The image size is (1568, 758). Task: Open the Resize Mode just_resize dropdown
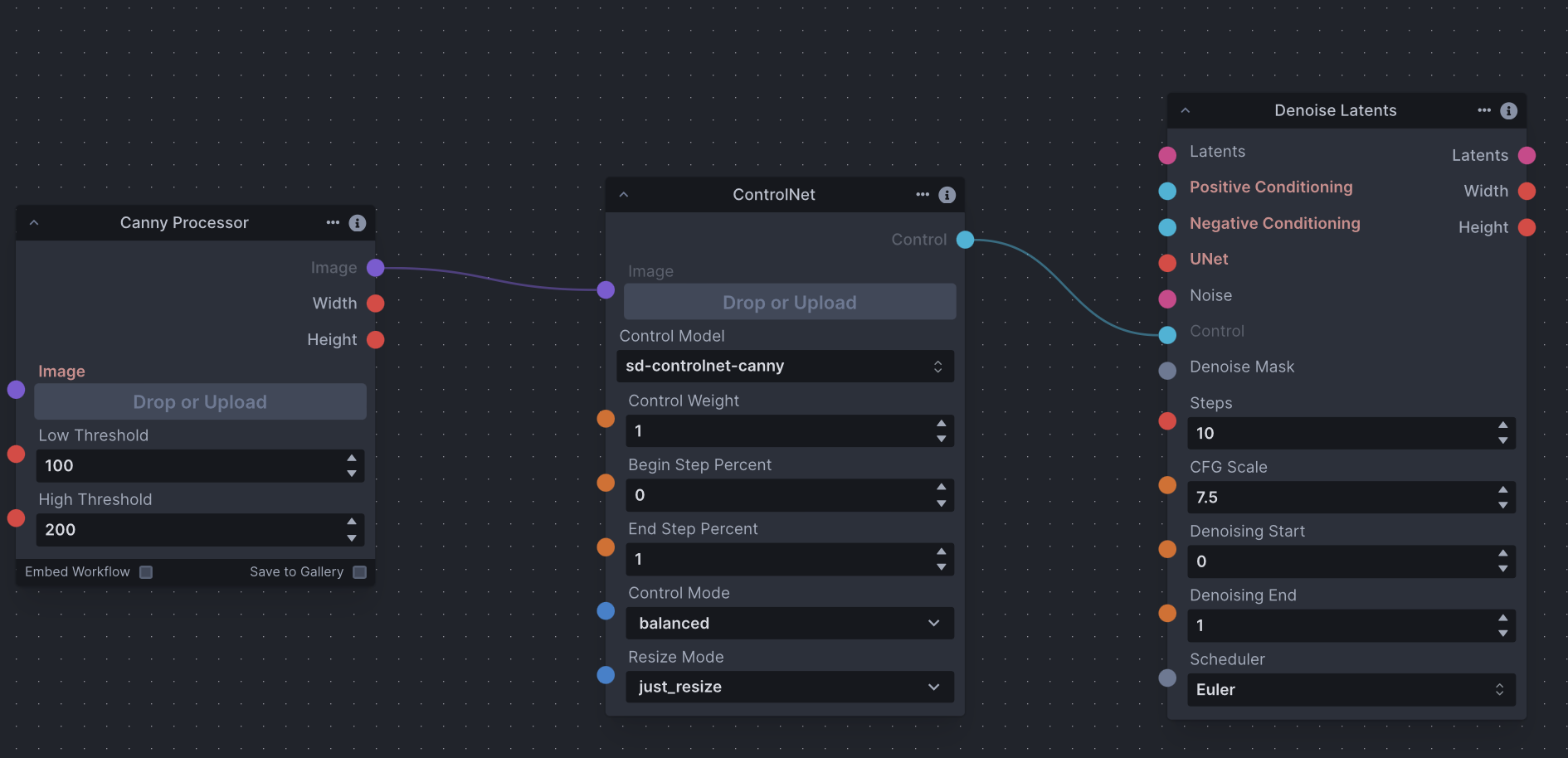point(788,688)
